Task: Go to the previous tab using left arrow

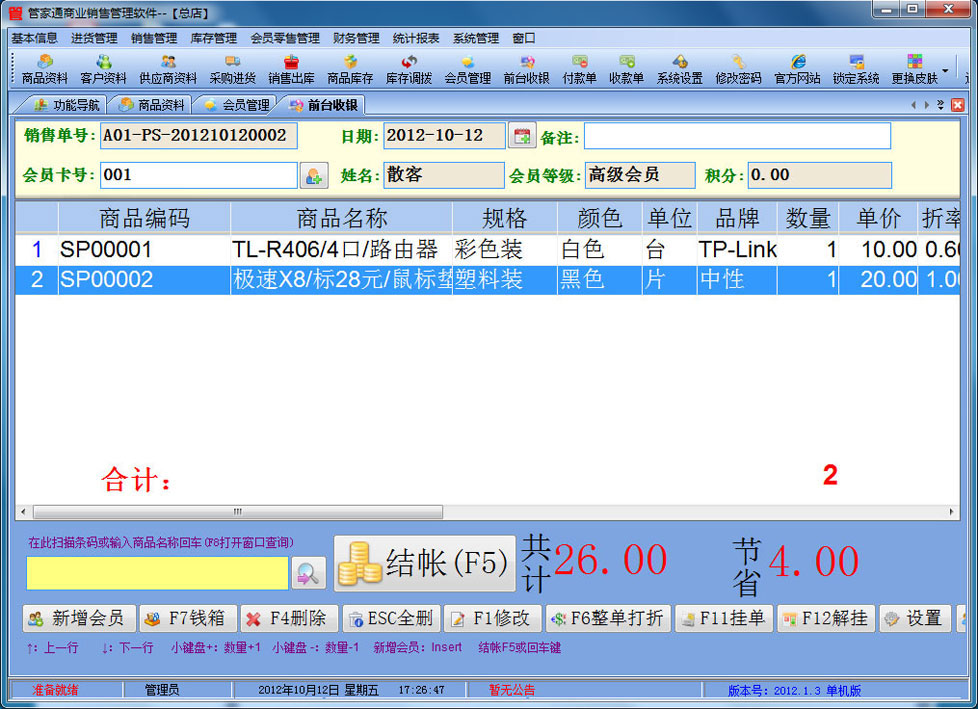Action: 914,105
